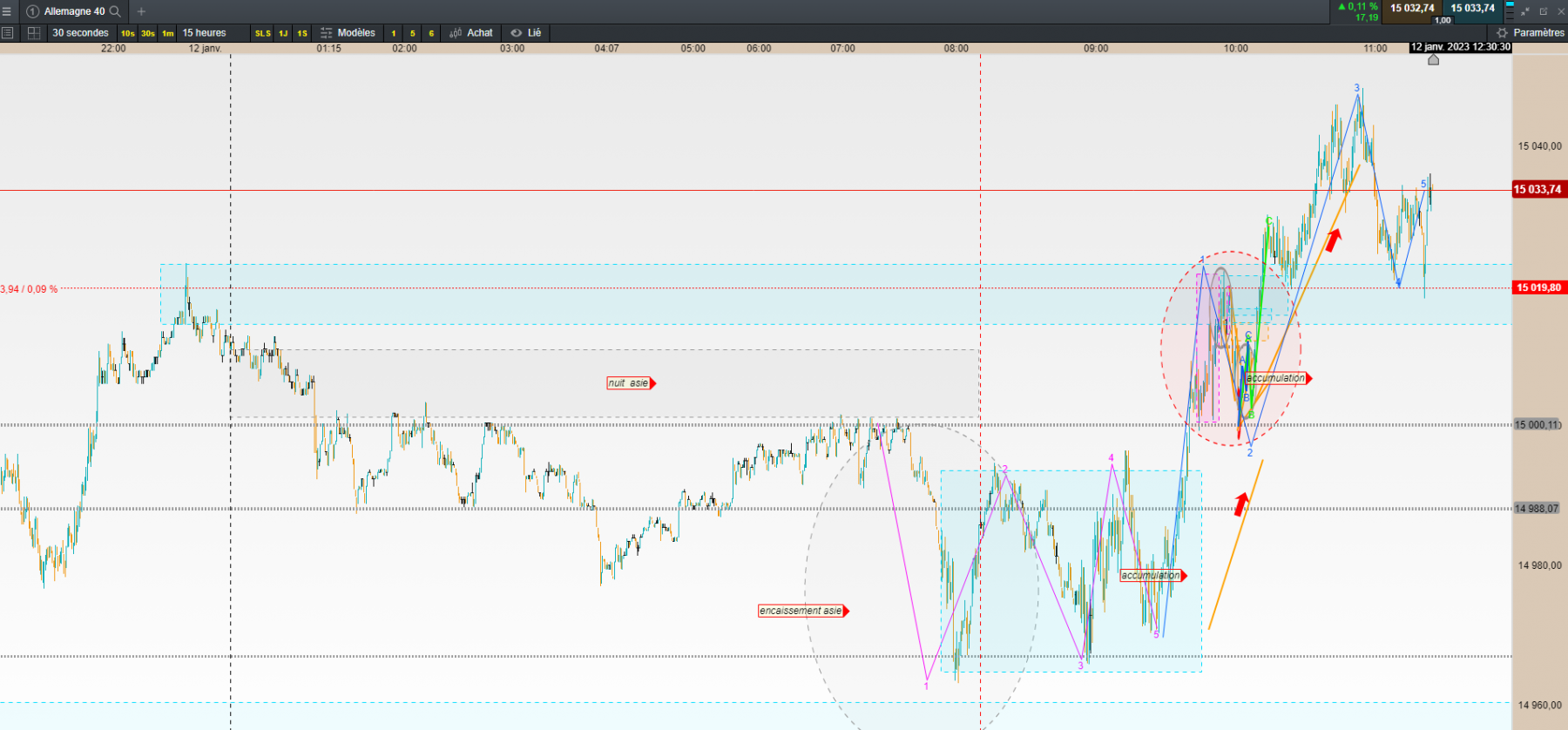Open the grid layout icon

(34, 33)
